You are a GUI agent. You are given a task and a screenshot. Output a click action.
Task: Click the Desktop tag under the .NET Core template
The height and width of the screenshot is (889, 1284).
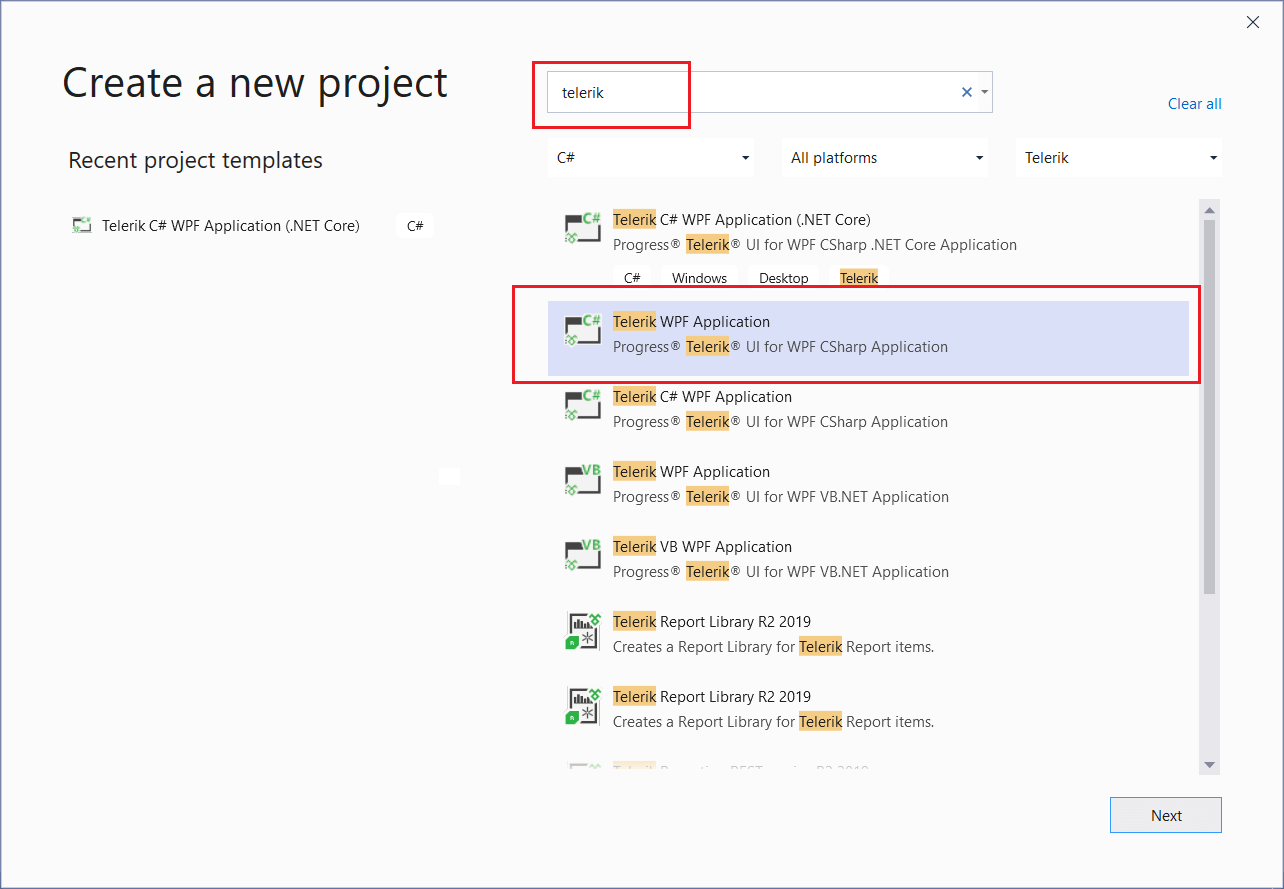point(783,278)
